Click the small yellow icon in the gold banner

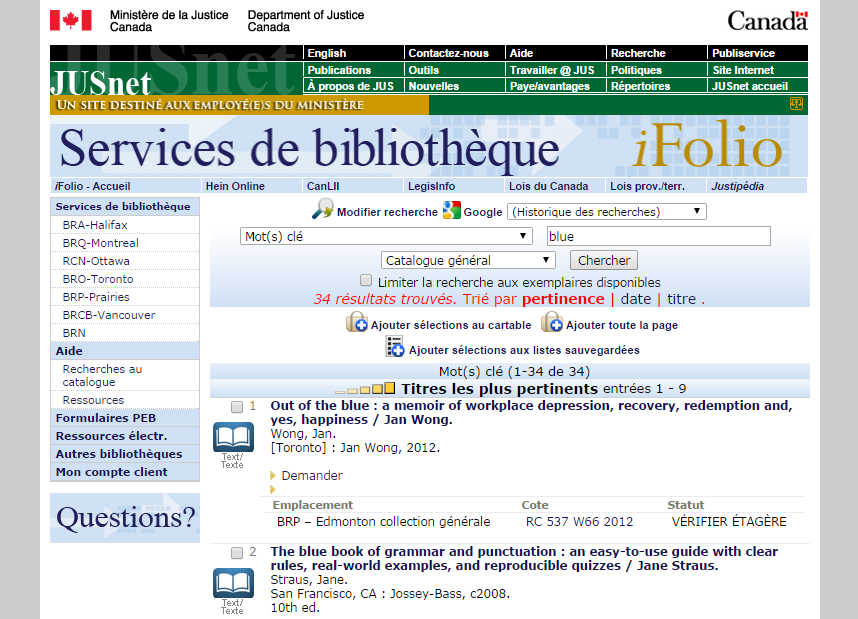point(797,104)
